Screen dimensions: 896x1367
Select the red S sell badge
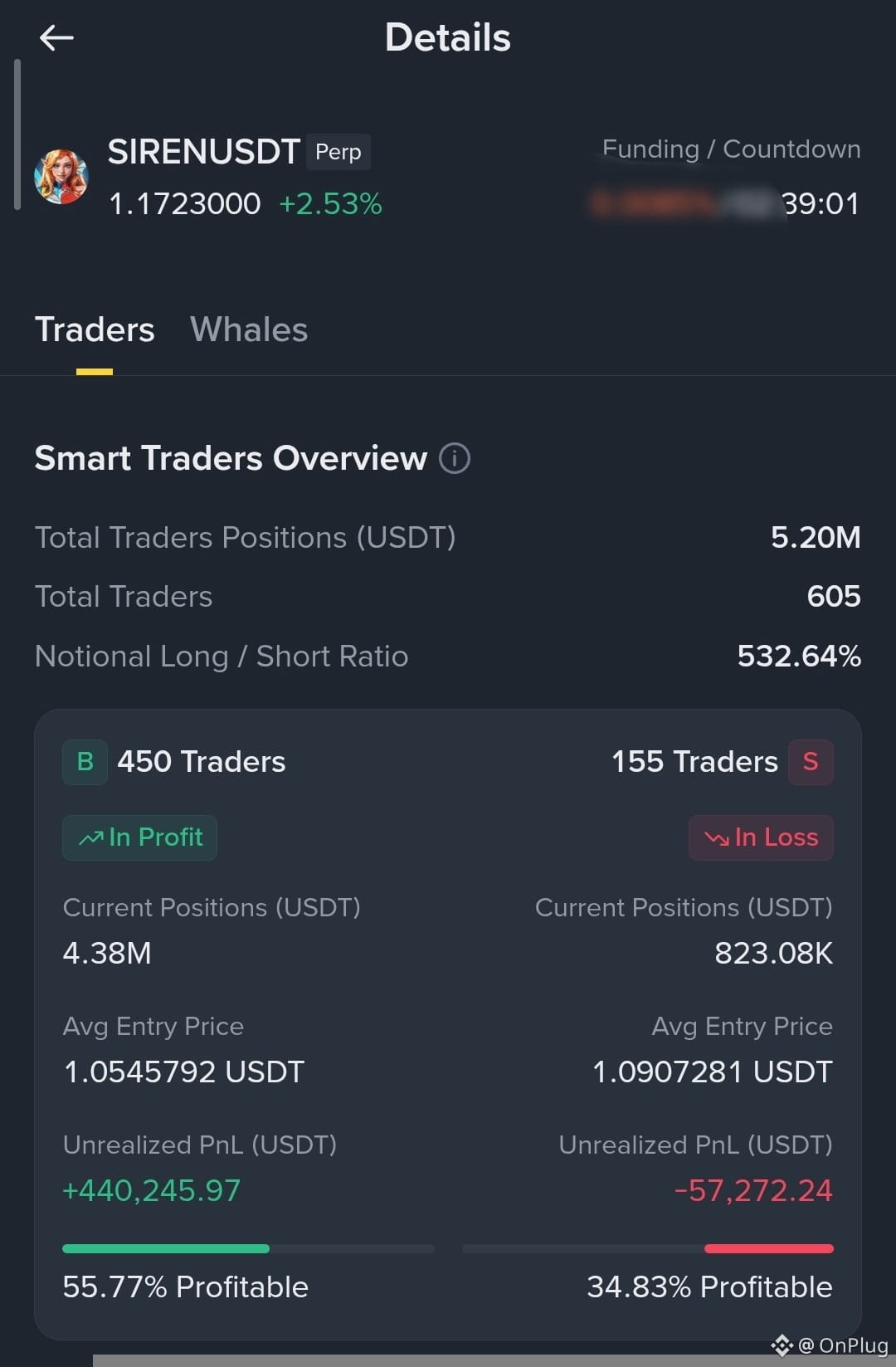tap(811, 762)
